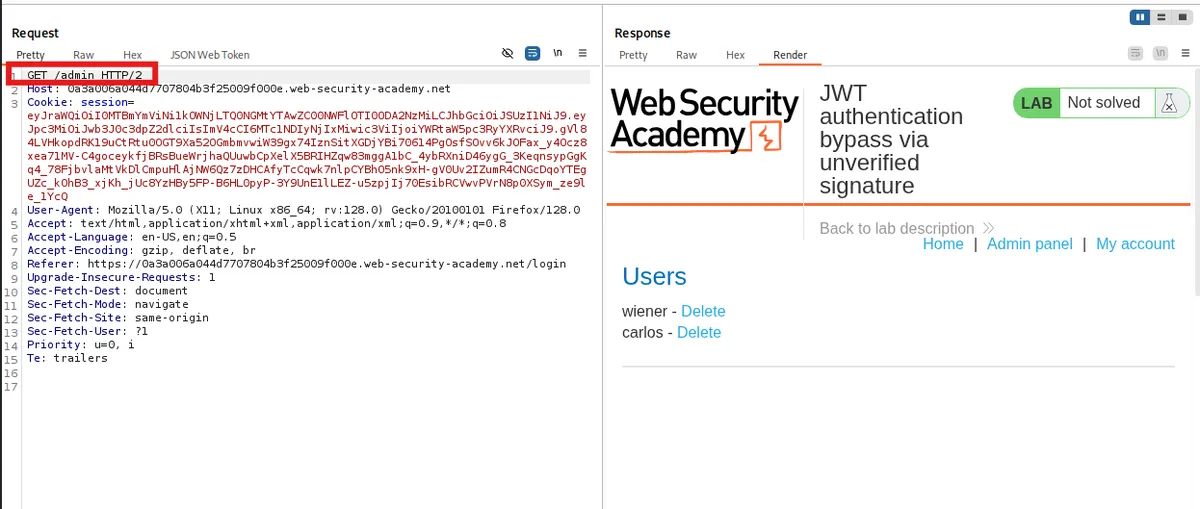Click the Response panel title
1200x509 pixels.
click(x=642, y=34)
